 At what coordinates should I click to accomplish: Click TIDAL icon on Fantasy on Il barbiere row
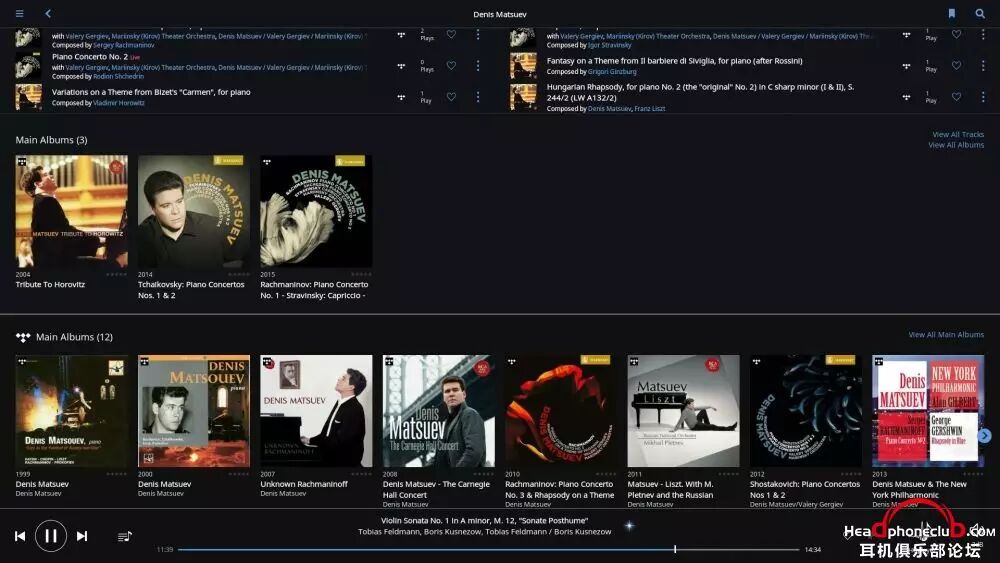click(x=906, y=66)
